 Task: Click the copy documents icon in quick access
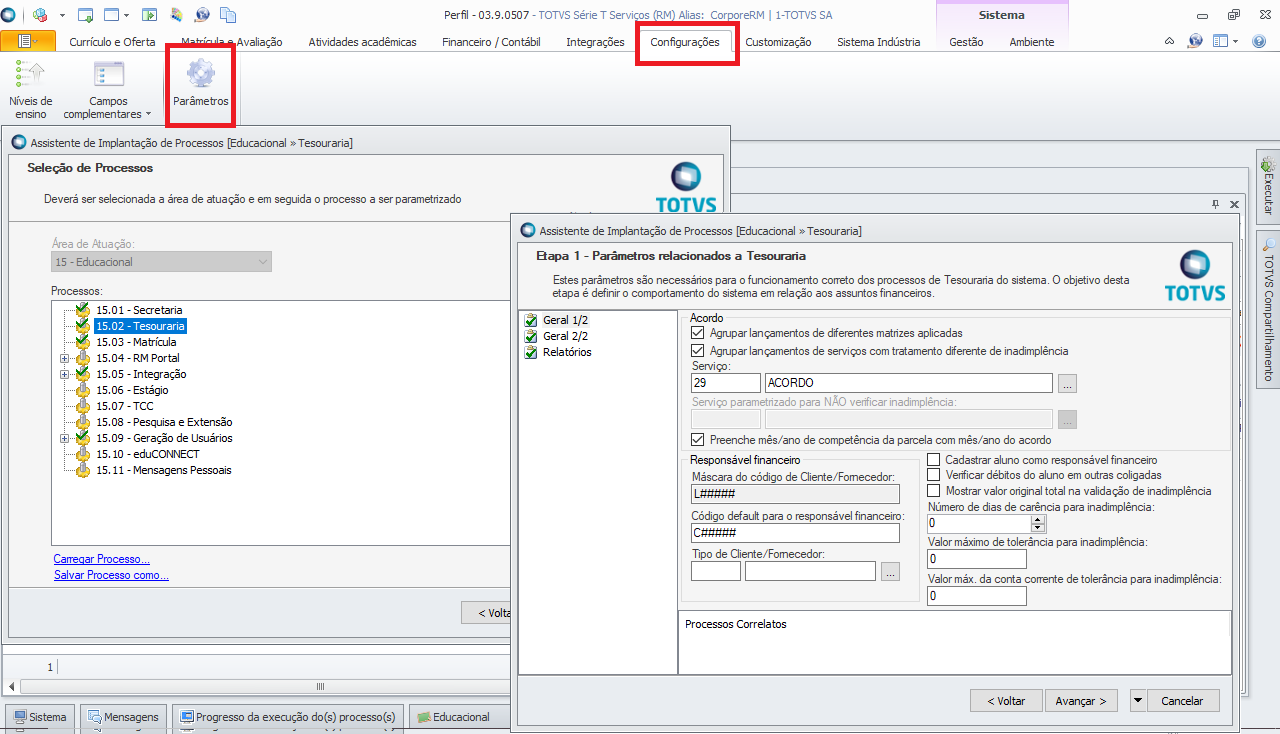point(227,15)
